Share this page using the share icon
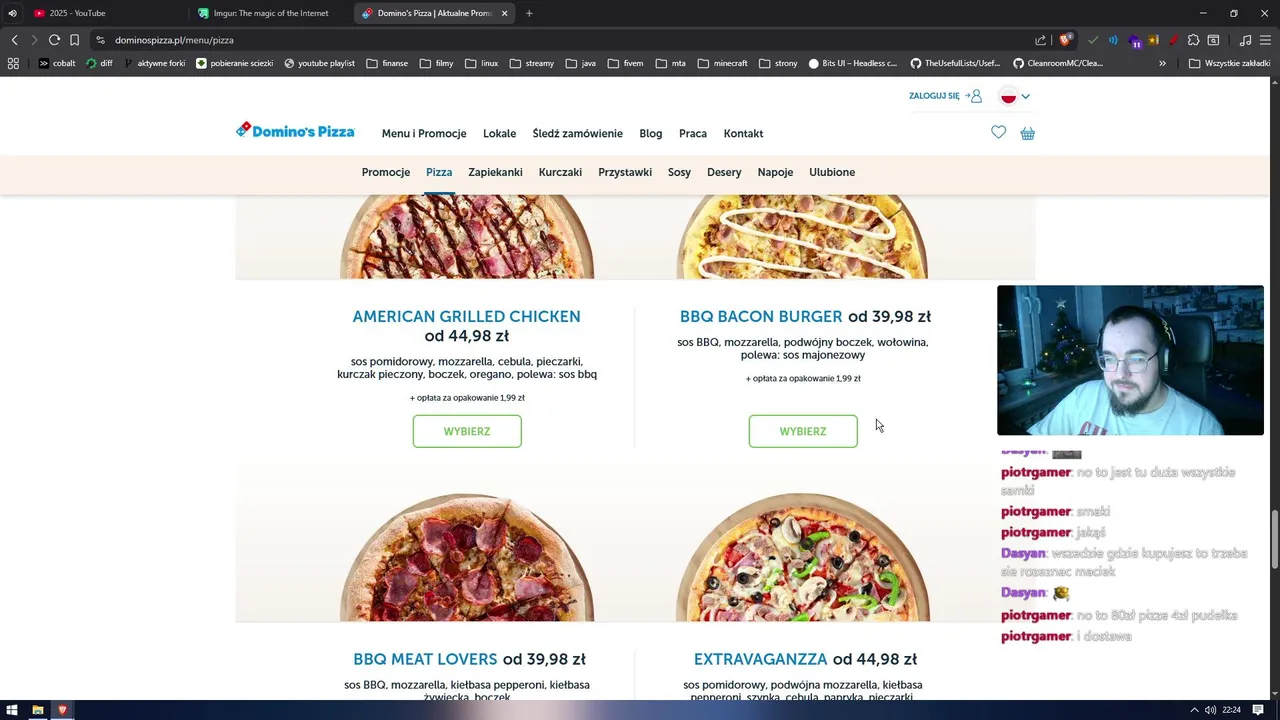Screen dimensions: 1280x720 tap(1041, 40)
